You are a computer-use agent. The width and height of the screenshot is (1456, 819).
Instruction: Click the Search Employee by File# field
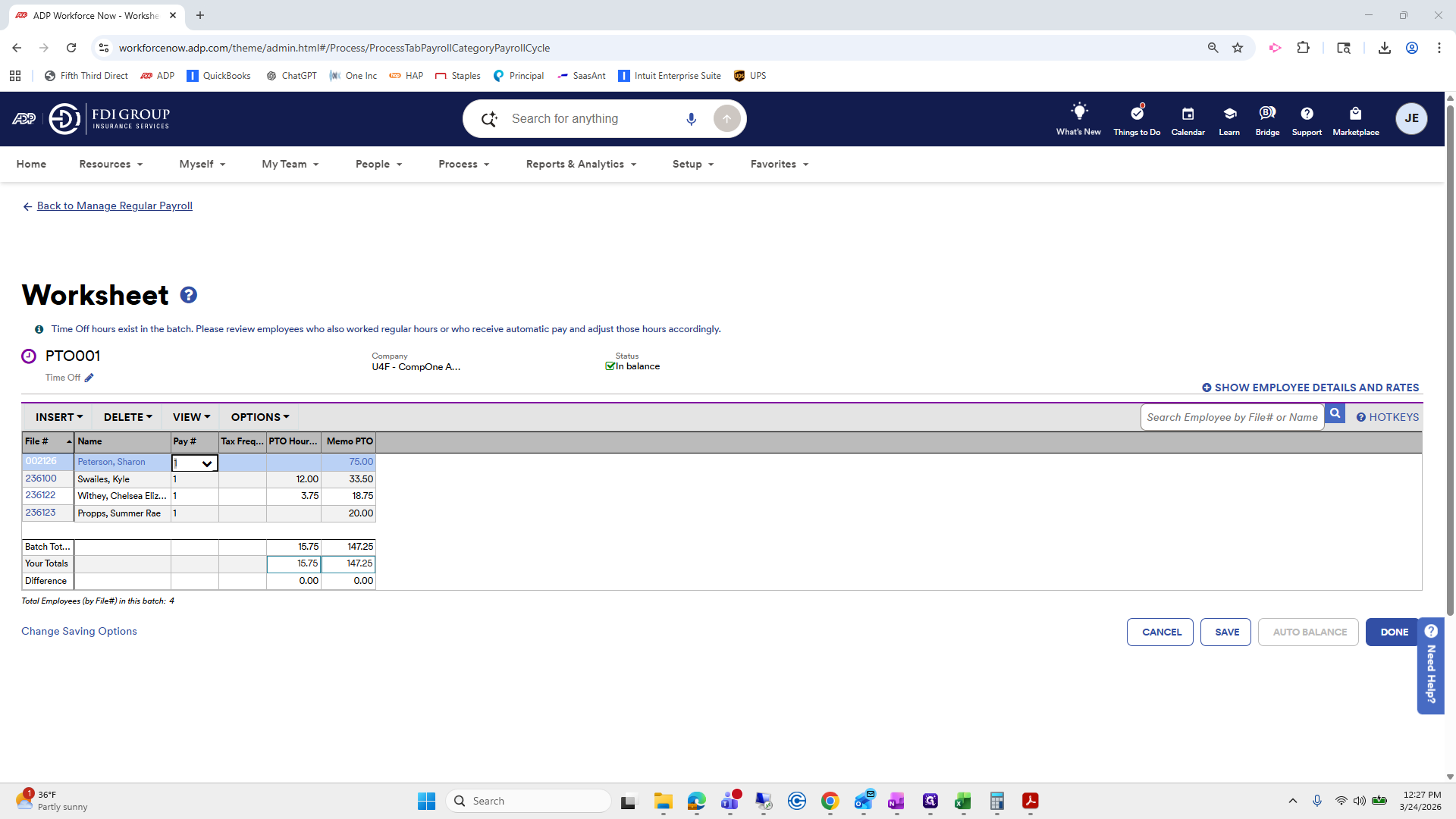point(1232,416)
